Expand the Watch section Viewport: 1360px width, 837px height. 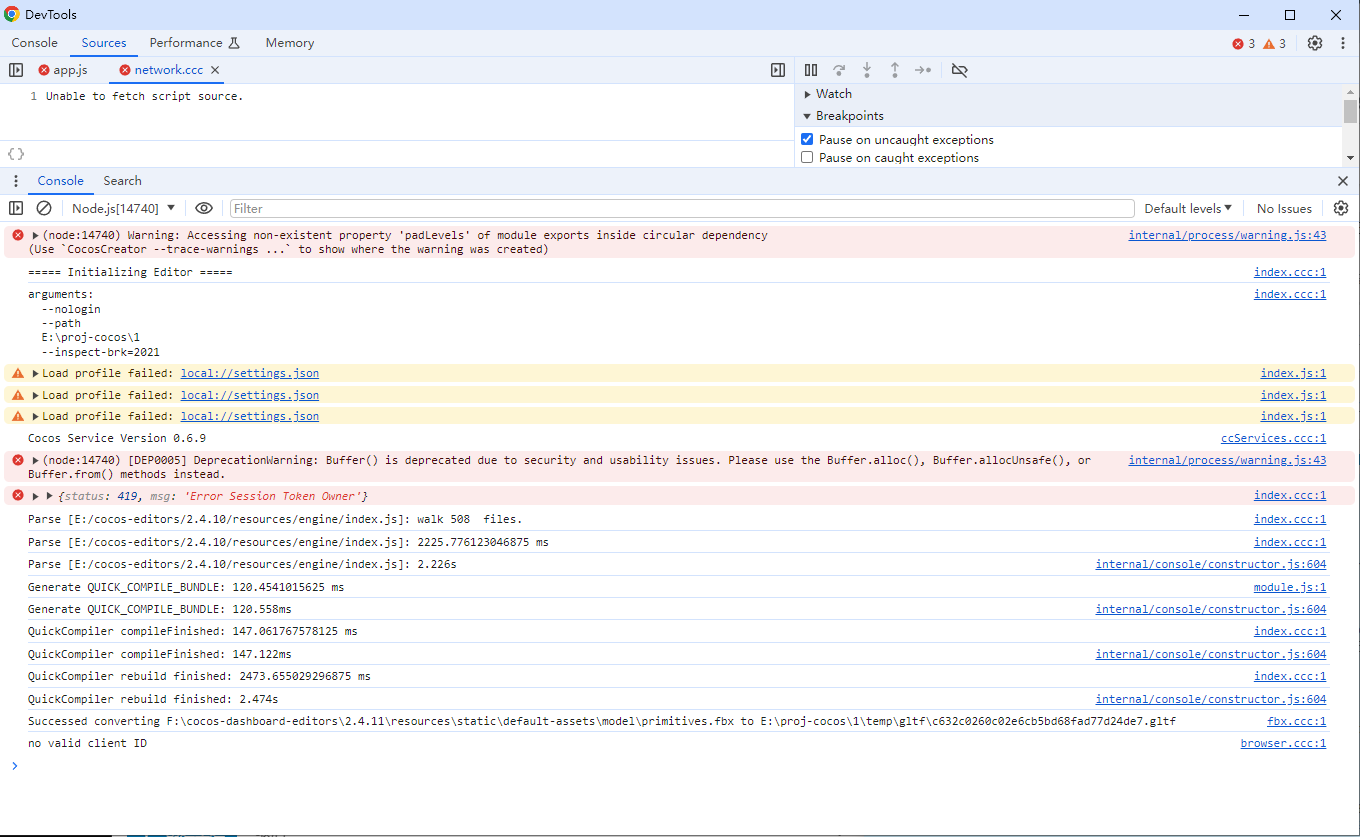[x=808, y=94]
